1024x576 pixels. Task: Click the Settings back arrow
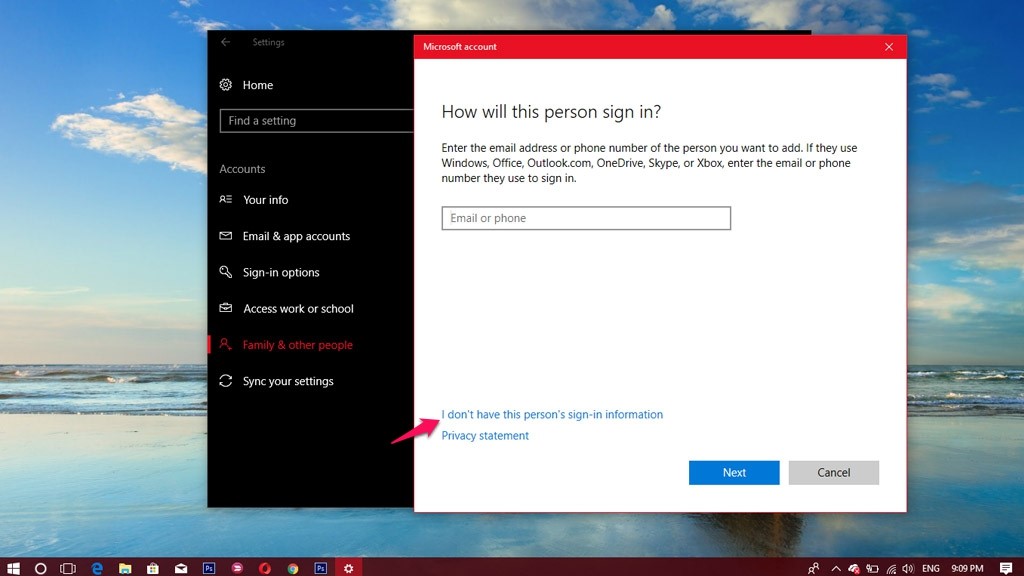point(225,42)
